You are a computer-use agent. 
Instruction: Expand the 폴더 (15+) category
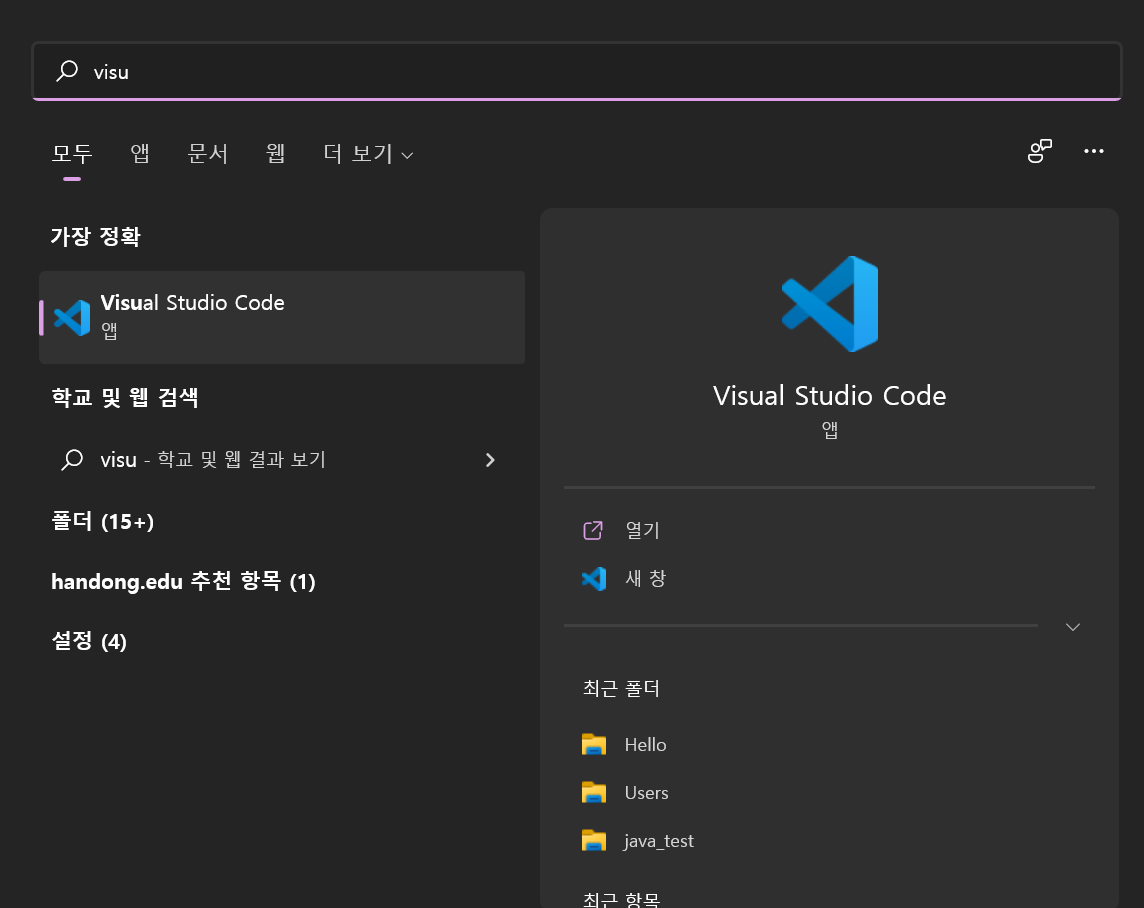(102, 521)
